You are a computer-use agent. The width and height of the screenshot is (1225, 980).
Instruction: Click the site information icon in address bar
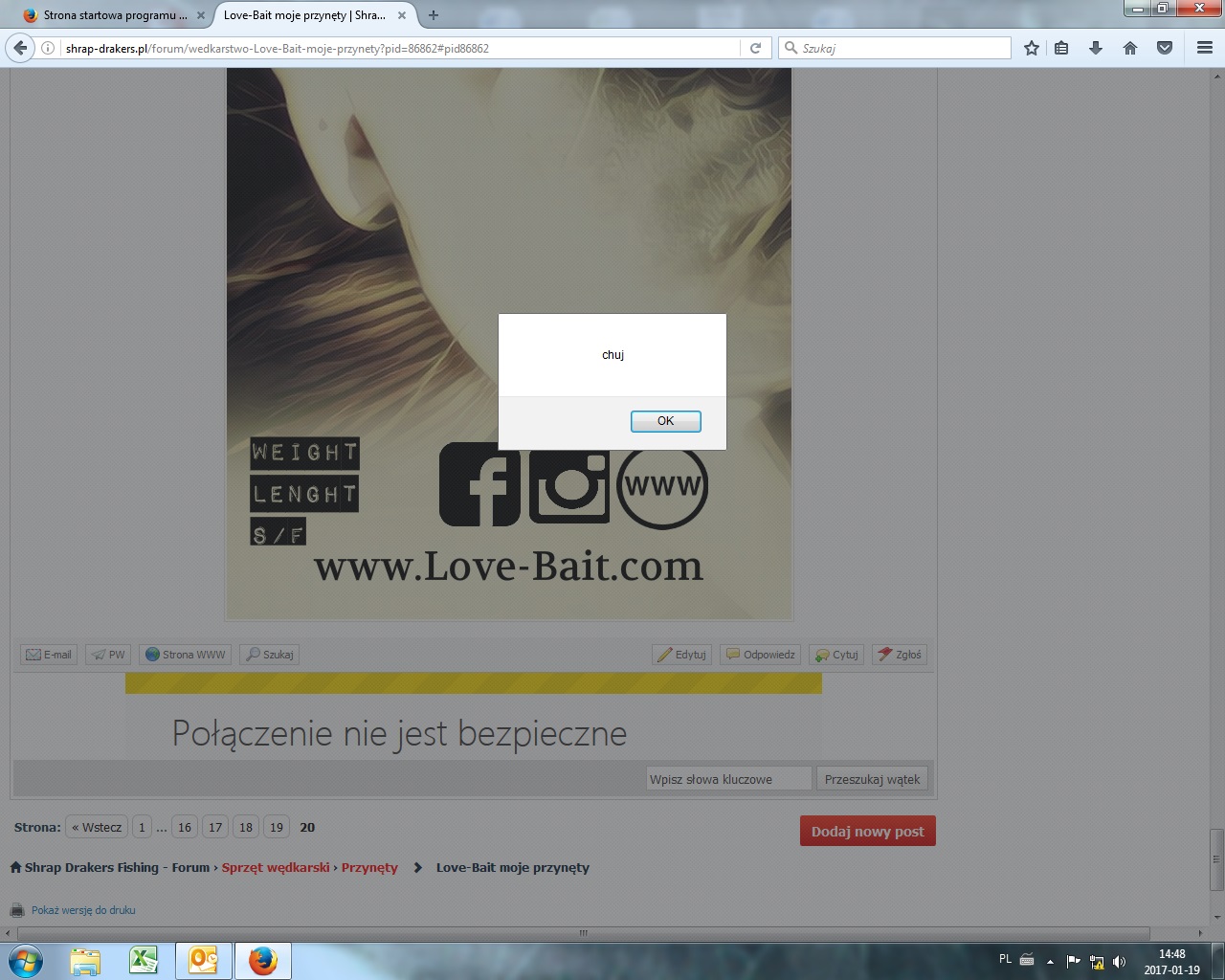pyautogui.click(x=48, y=48)
